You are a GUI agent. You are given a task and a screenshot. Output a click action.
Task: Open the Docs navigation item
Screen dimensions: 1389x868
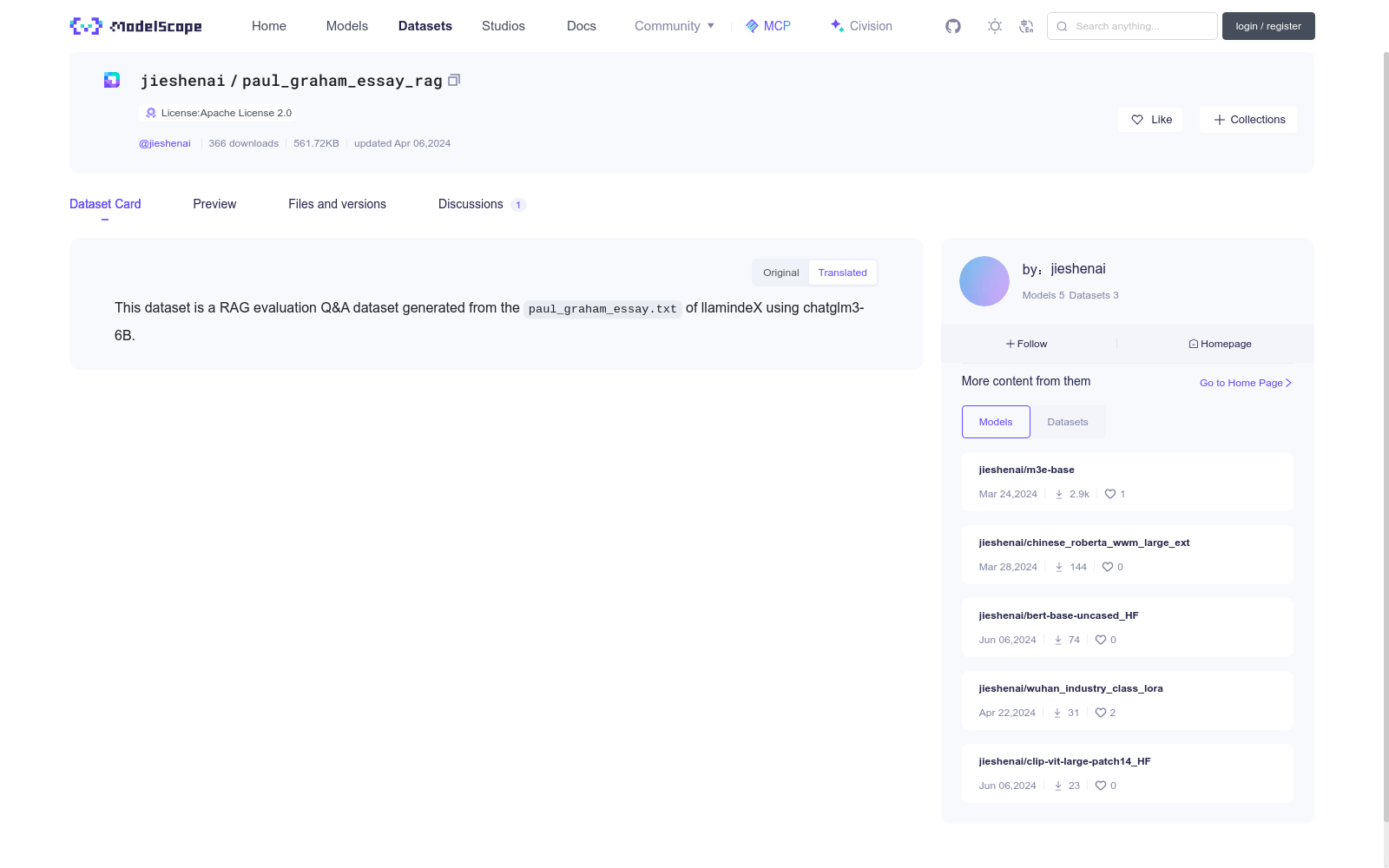(x=582, y=26)
